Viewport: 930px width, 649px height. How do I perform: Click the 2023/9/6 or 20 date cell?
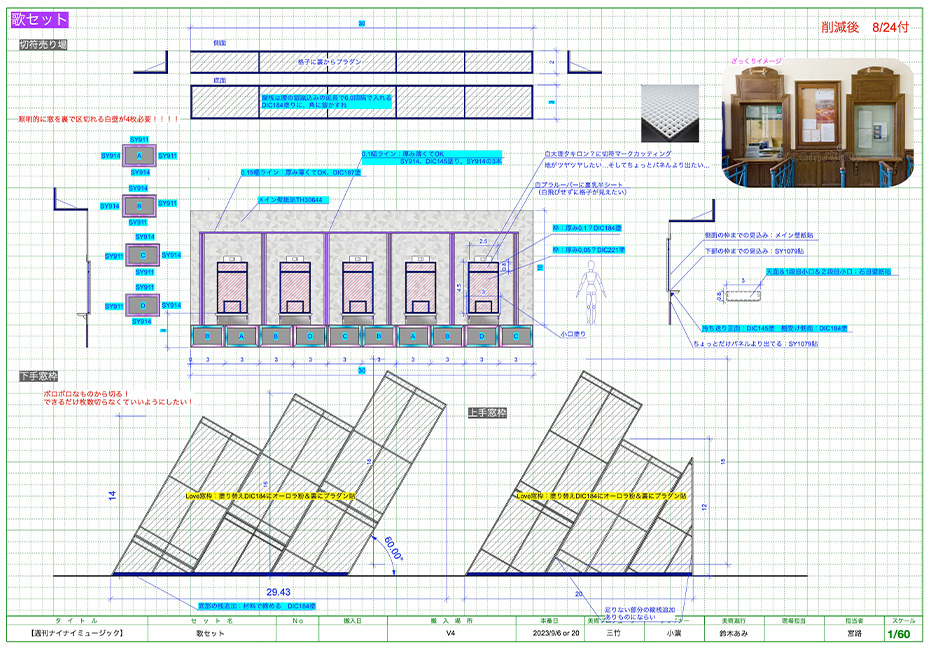click(548, 634)
